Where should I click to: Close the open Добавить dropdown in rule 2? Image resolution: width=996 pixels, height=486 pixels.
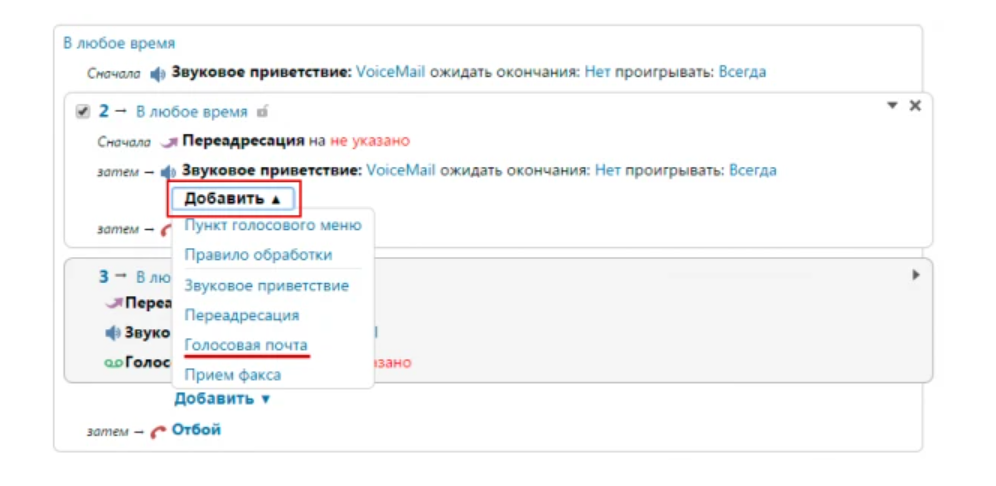[x=233, y=199]
